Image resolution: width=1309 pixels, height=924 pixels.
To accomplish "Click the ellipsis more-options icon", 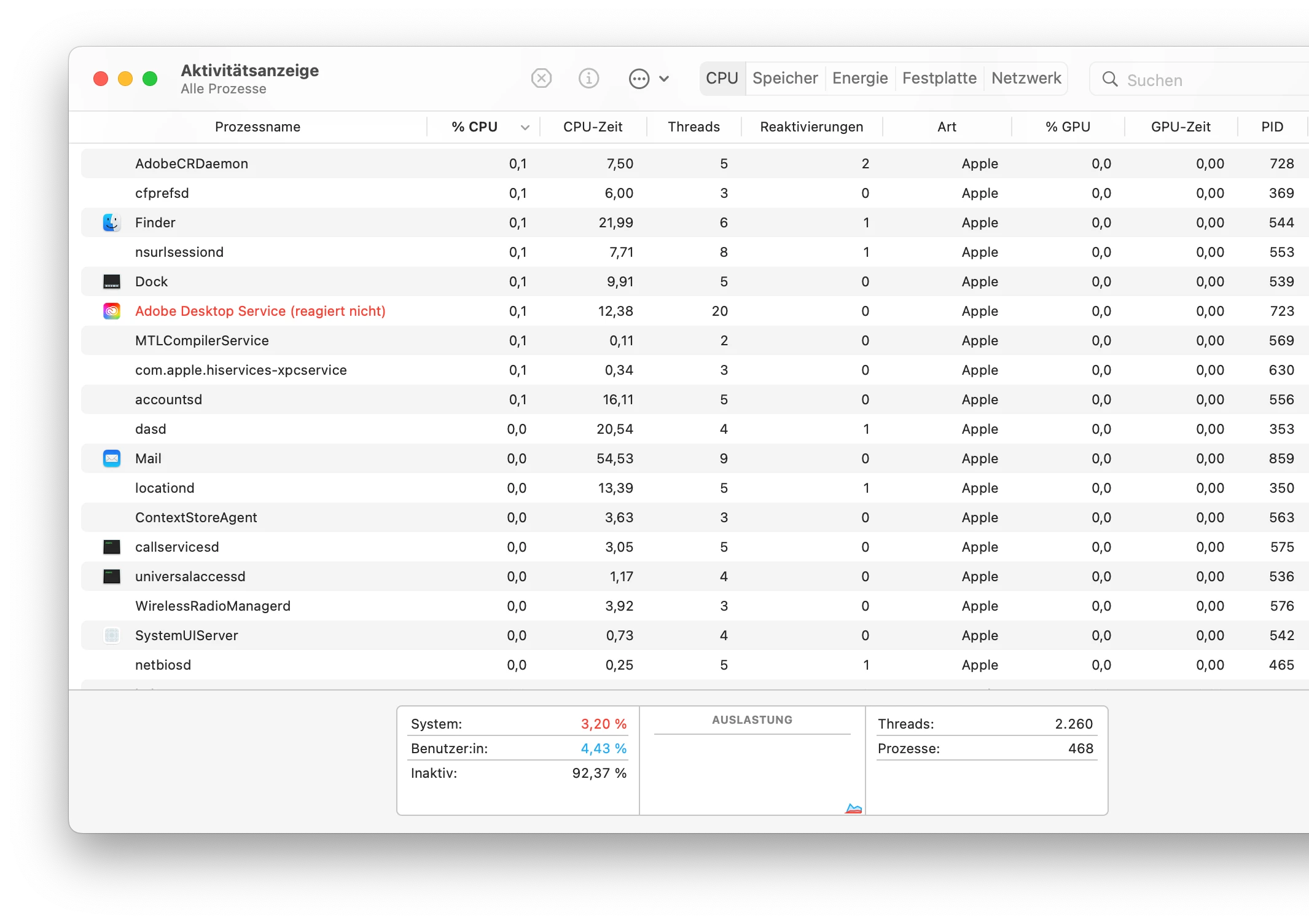I will 639,79.
